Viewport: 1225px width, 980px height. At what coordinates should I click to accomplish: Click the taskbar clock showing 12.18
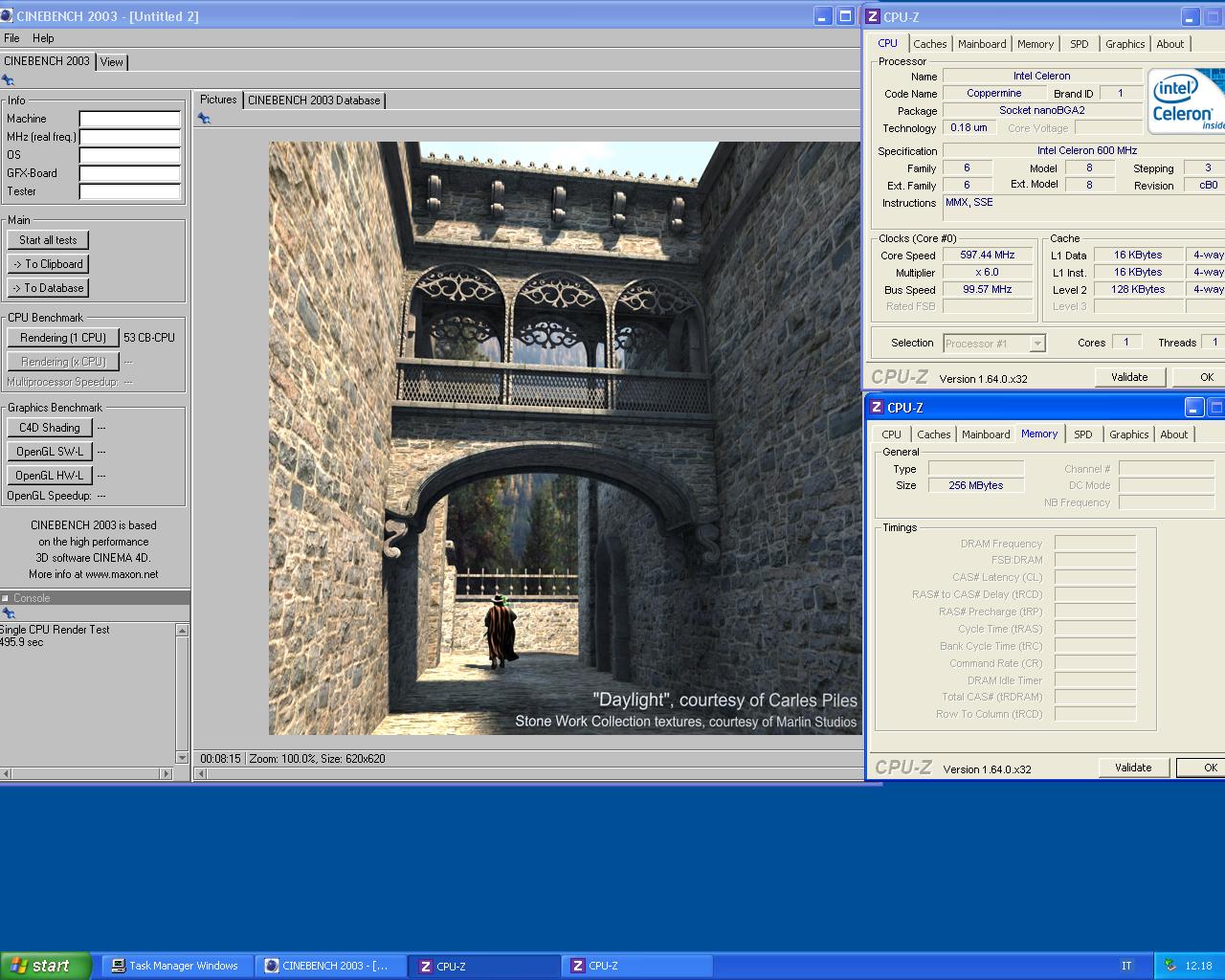[x=1198, y=966]
